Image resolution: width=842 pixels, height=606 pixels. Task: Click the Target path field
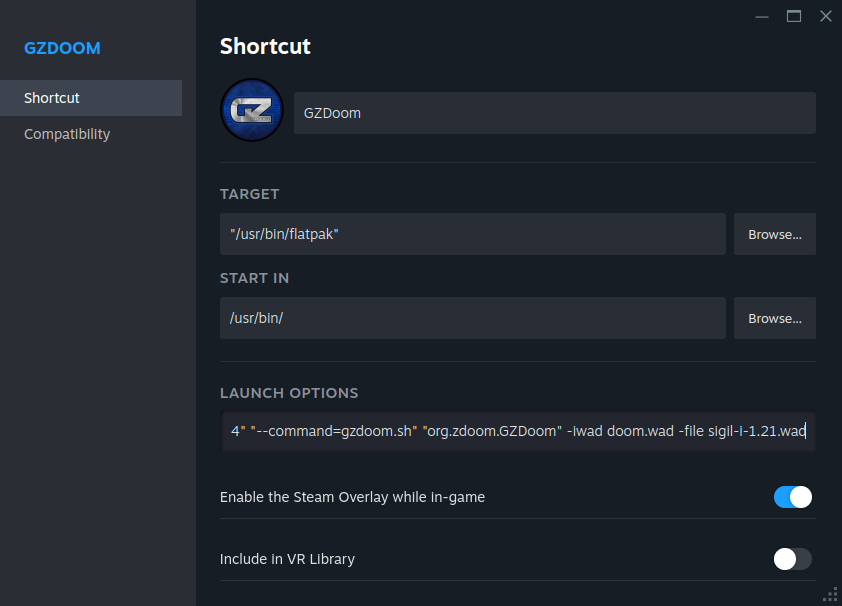point(473,234)
